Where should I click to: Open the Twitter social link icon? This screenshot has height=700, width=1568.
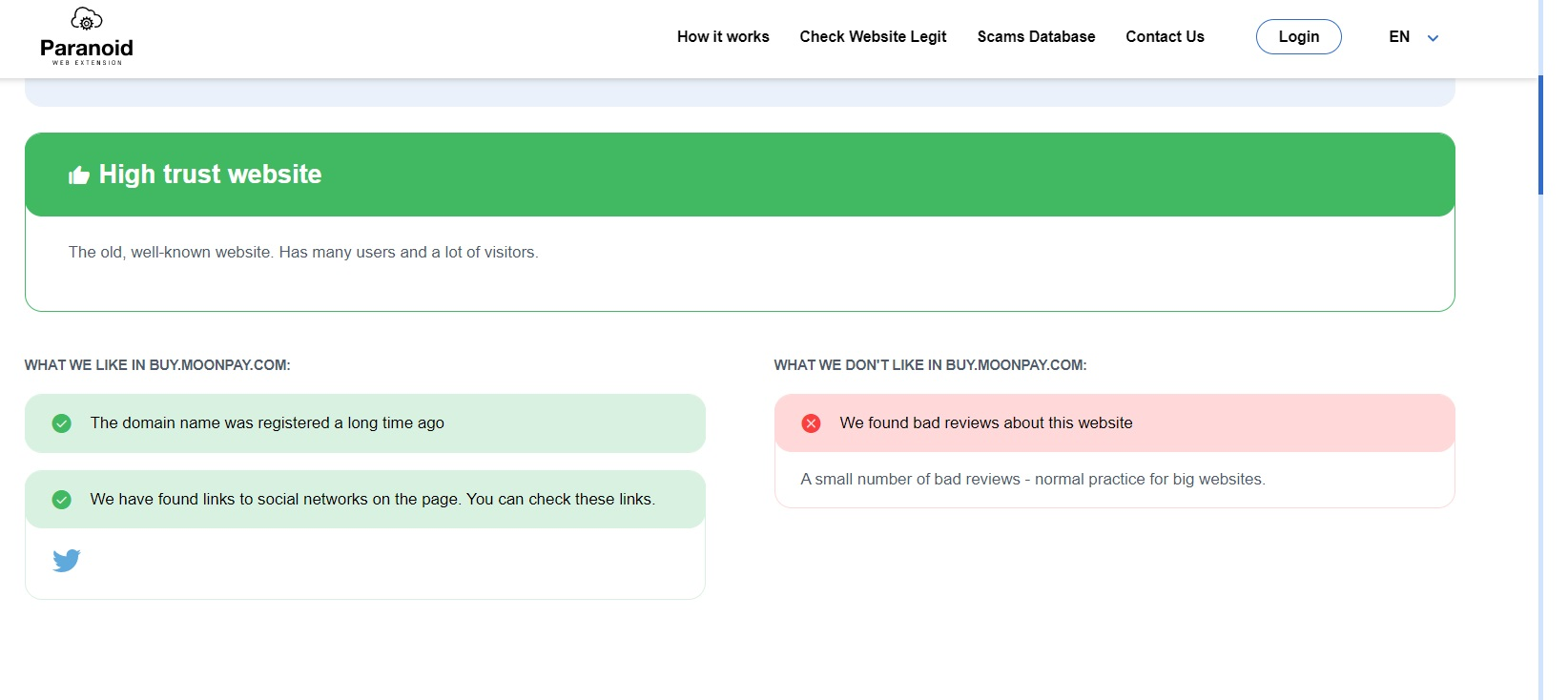pyautogui.click(x=67, y=561)
